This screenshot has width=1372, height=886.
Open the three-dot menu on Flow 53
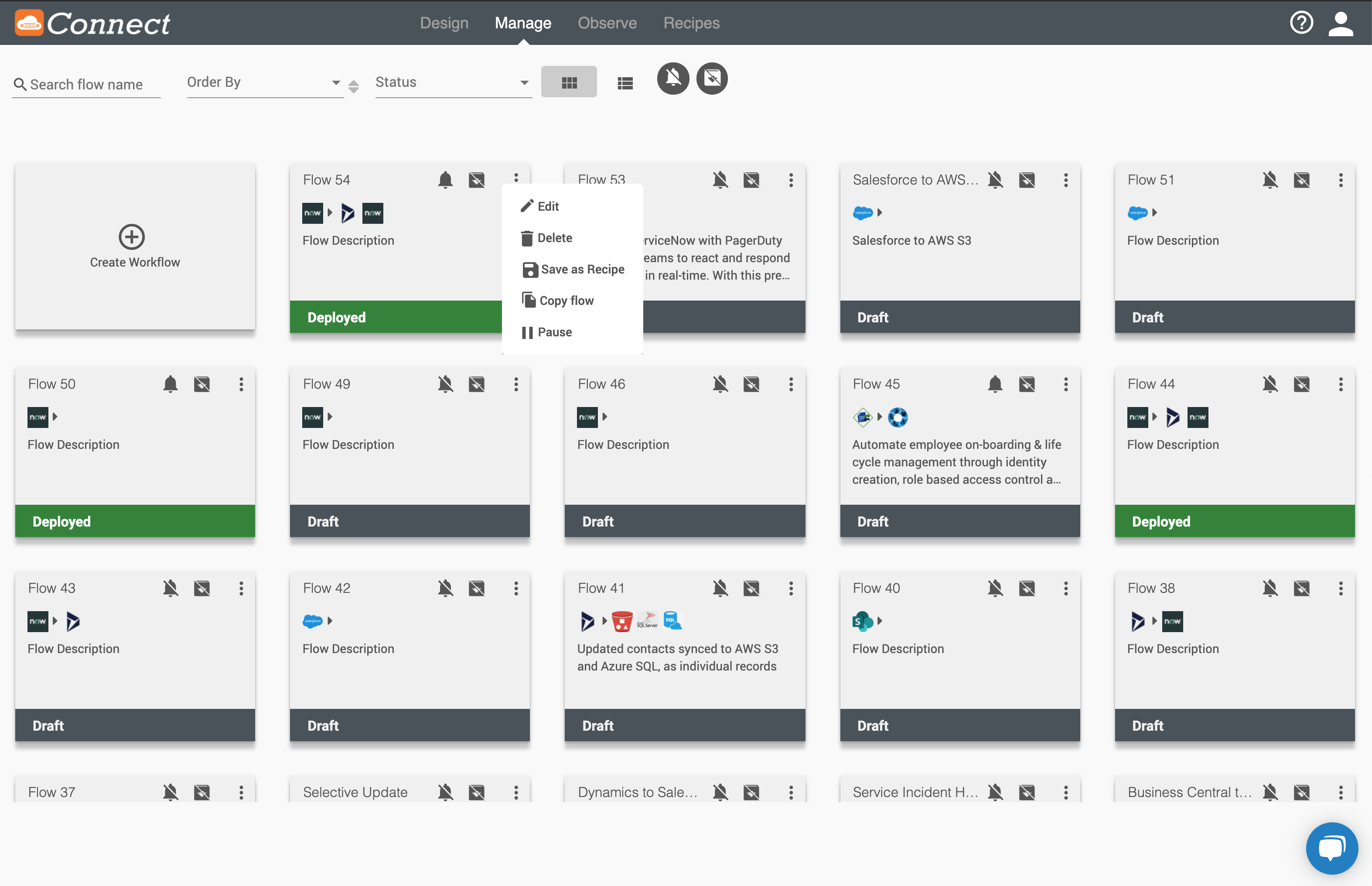coord(791,180)
